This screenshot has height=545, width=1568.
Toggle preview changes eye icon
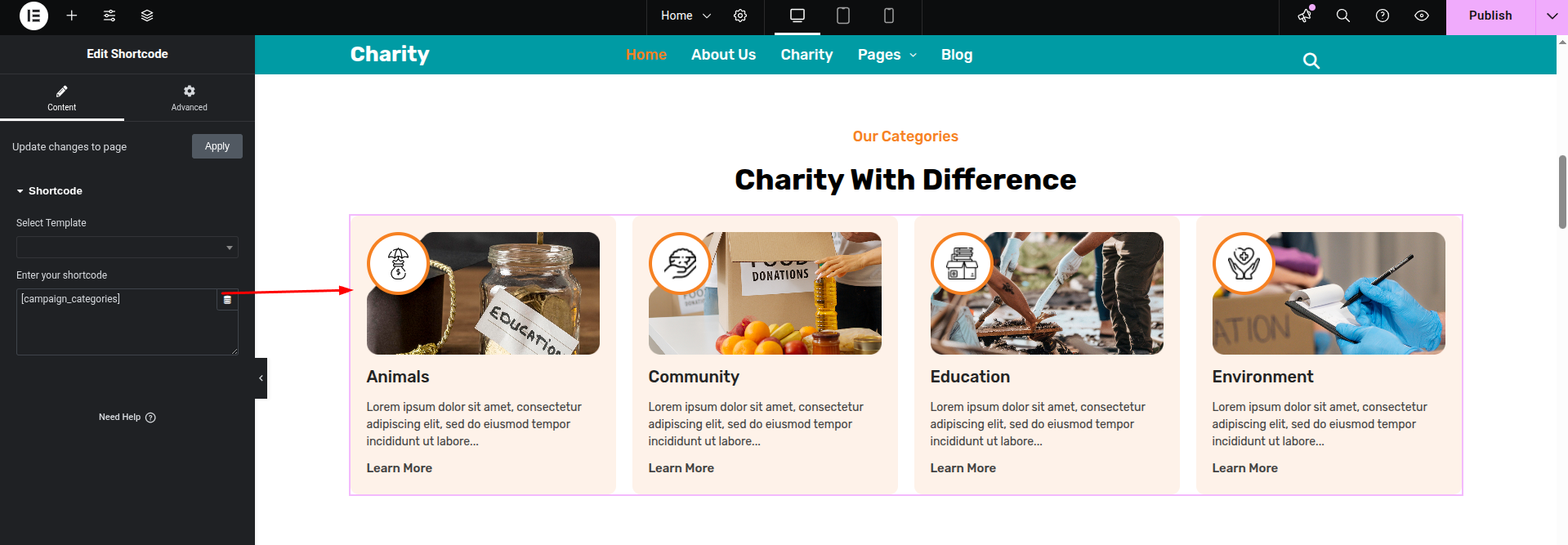(1422, 16)
